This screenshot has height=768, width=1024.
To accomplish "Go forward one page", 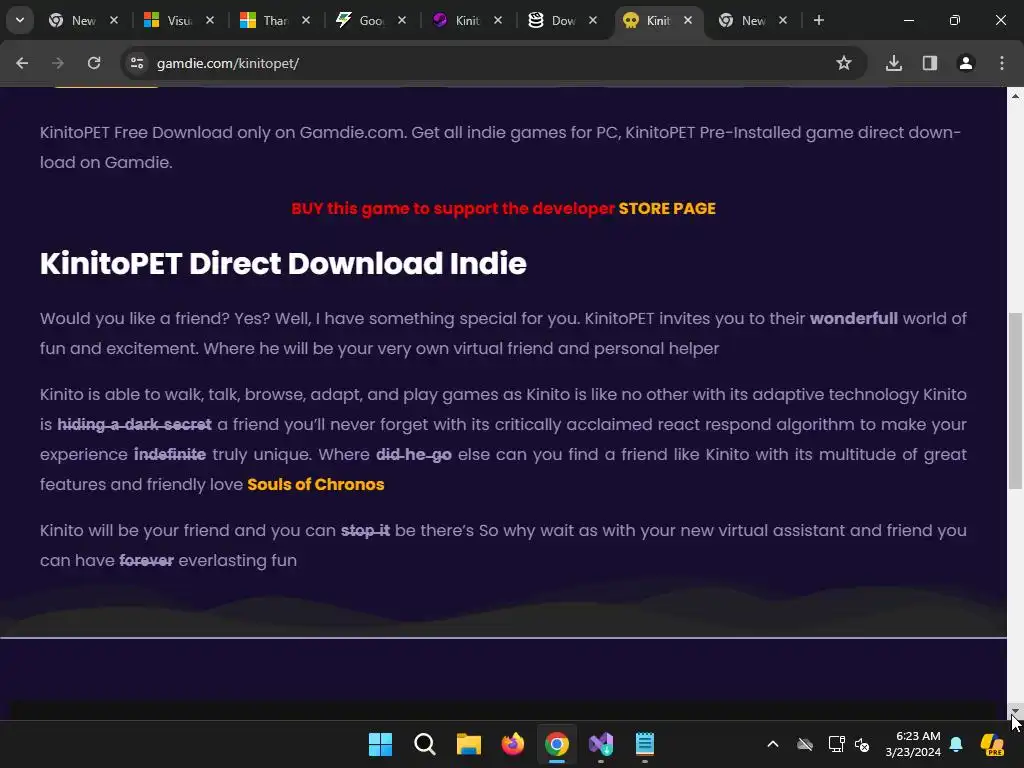I will (x=58, y=63).
